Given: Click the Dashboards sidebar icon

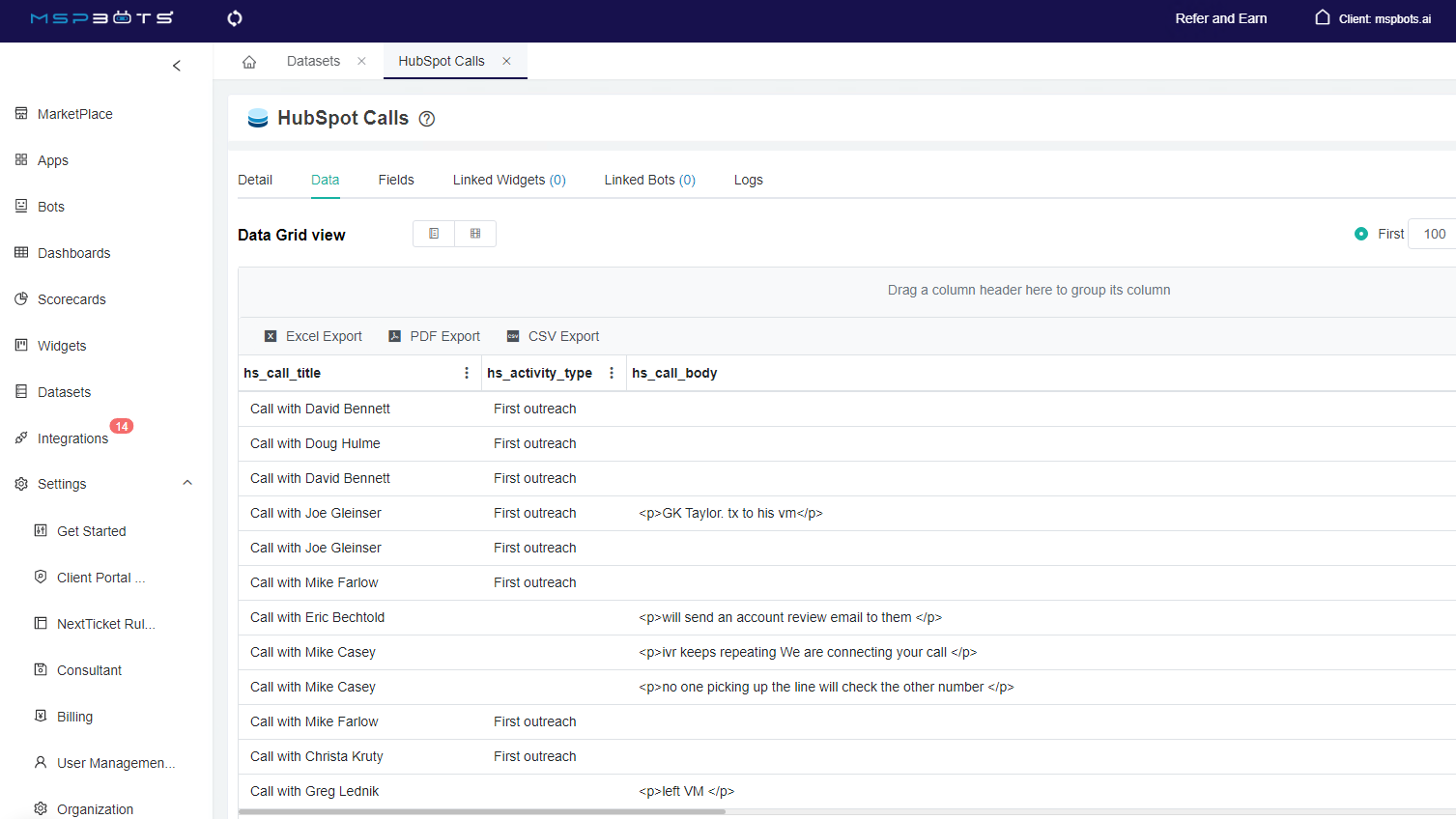Looking at the screenshot, I should point(21,252).
